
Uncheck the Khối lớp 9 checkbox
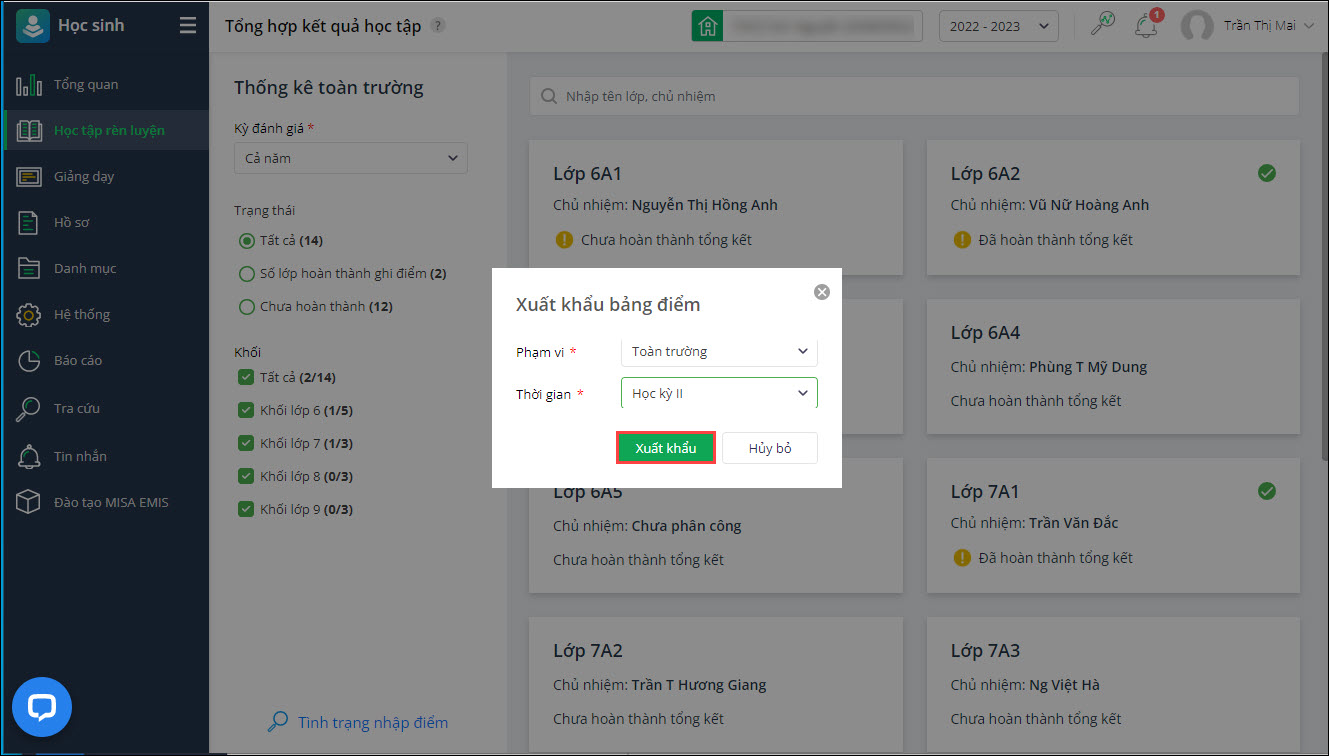(246, 509)
